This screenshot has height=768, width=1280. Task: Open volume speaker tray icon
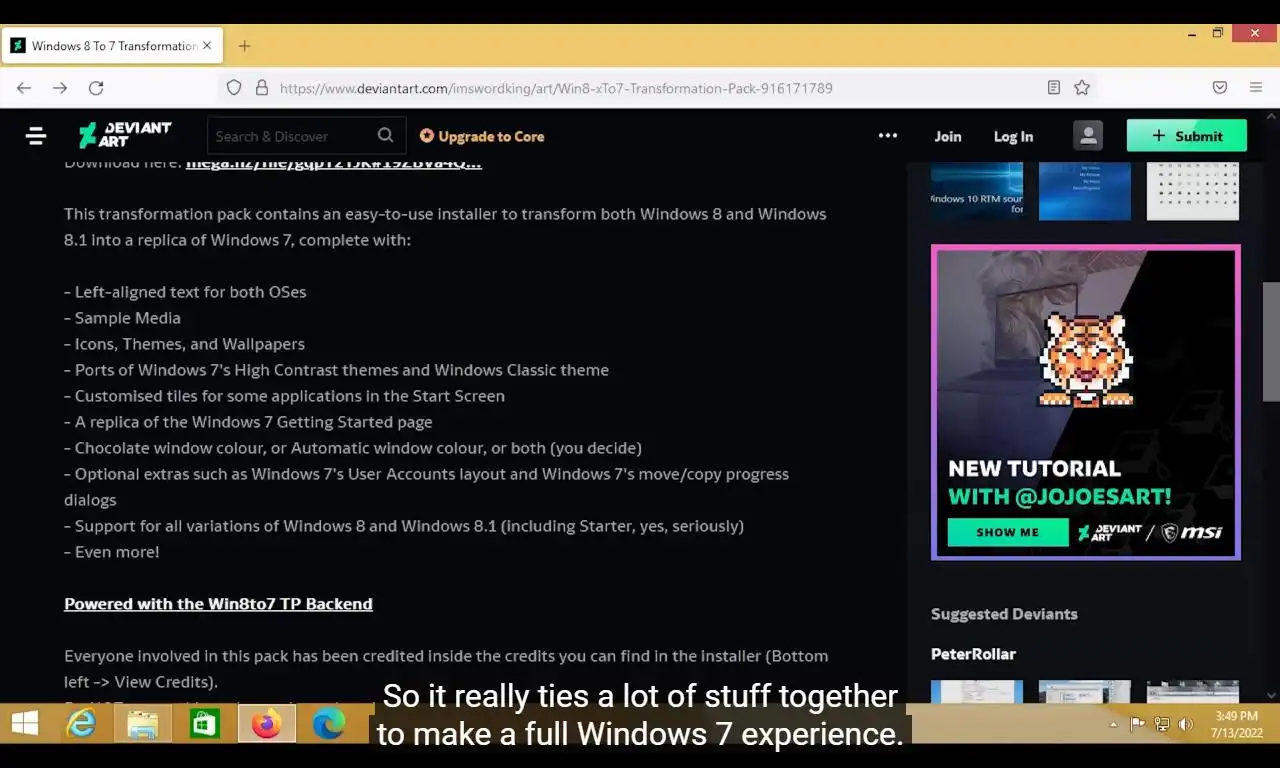[1186, 725]
